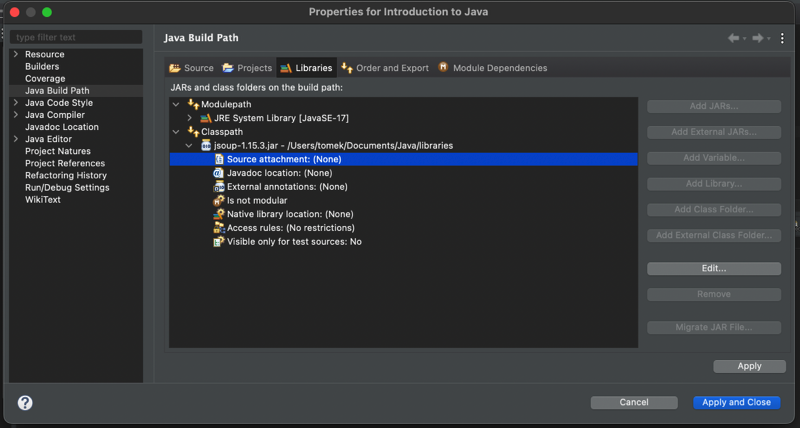The image size is (800, 428).
Task: Open the view menu dropdown in header
Action: tap(781, 38)
